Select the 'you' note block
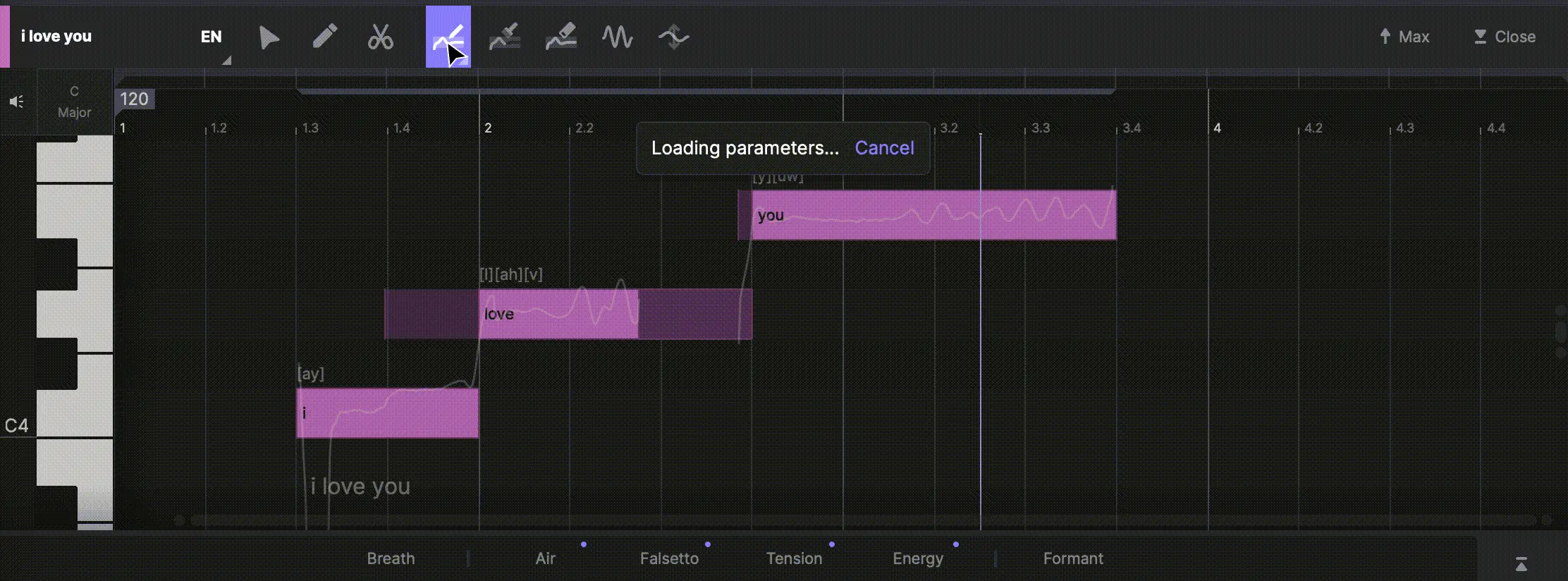Image resolution: width=1568 pixels, height=581 pixels. (x=927, y=215)
